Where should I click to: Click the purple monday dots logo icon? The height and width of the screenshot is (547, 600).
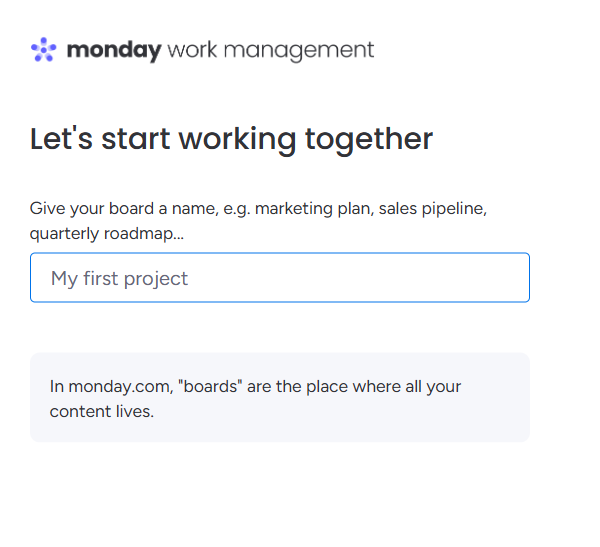[x=44, y=49]
